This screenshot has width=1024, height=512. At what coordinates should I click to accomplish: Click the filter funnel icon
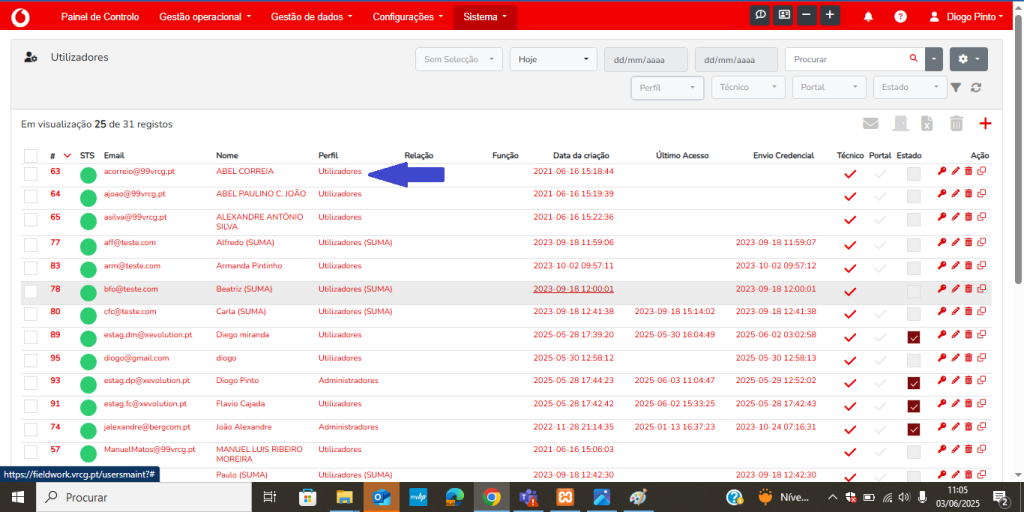(955, 88)
